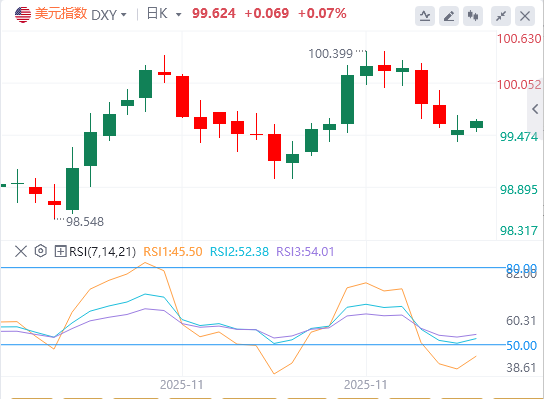Click the RSI3 purple value label
544x399 pixels.
(x=305, y=252)
